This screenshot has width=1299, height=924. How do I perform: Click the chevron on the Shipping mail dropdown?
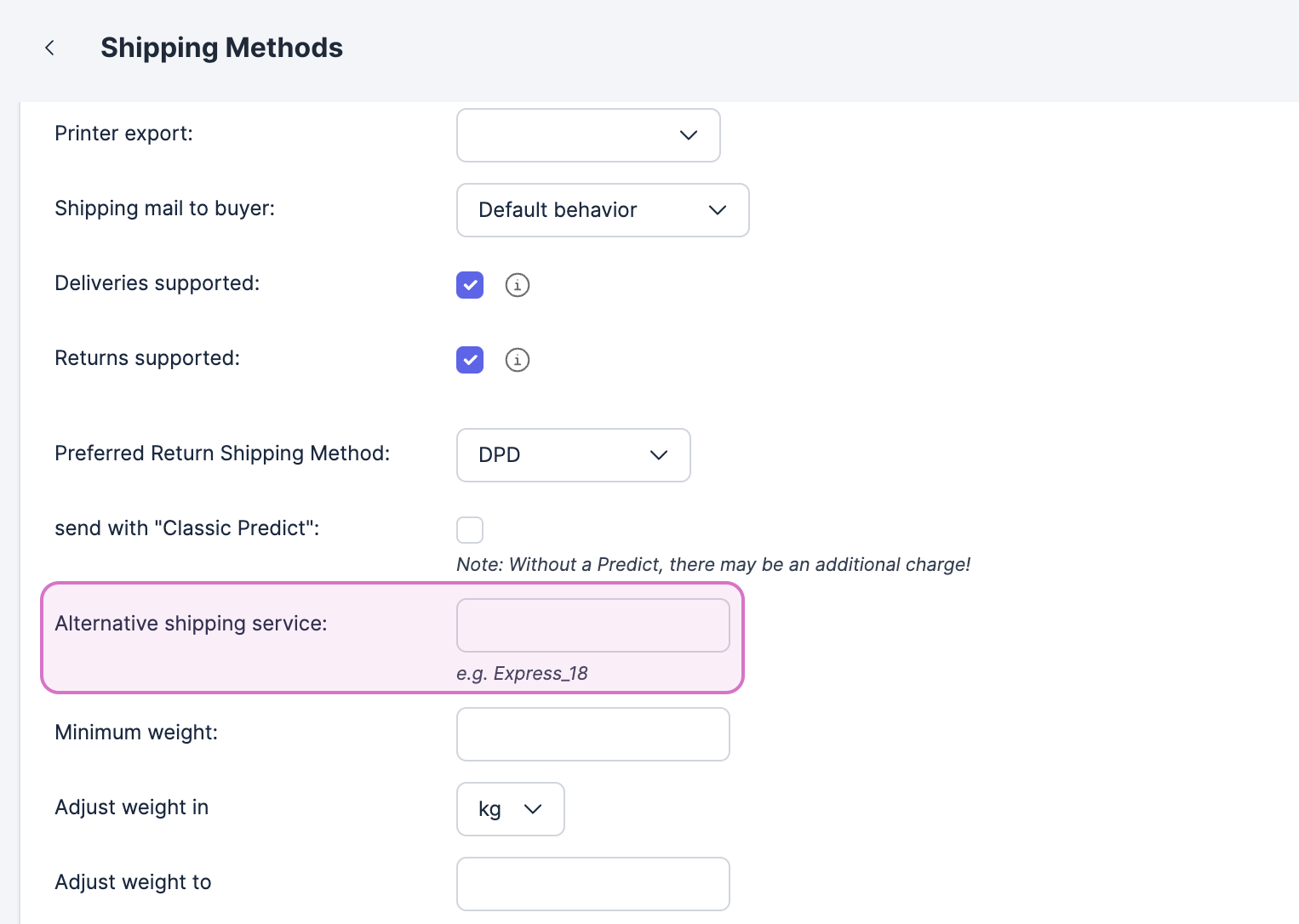716,210
